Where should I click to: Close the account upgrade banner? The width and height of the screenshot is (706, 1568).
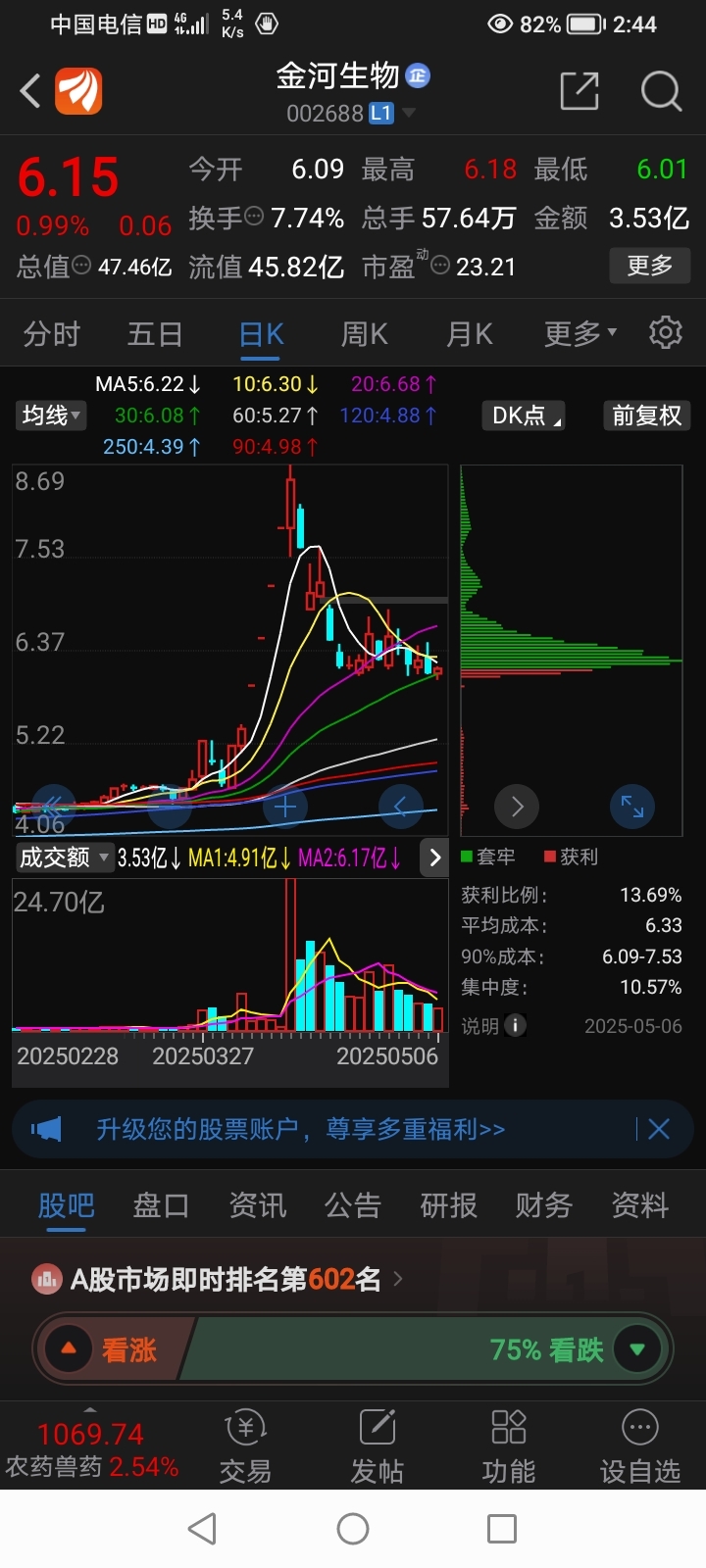659,1129
